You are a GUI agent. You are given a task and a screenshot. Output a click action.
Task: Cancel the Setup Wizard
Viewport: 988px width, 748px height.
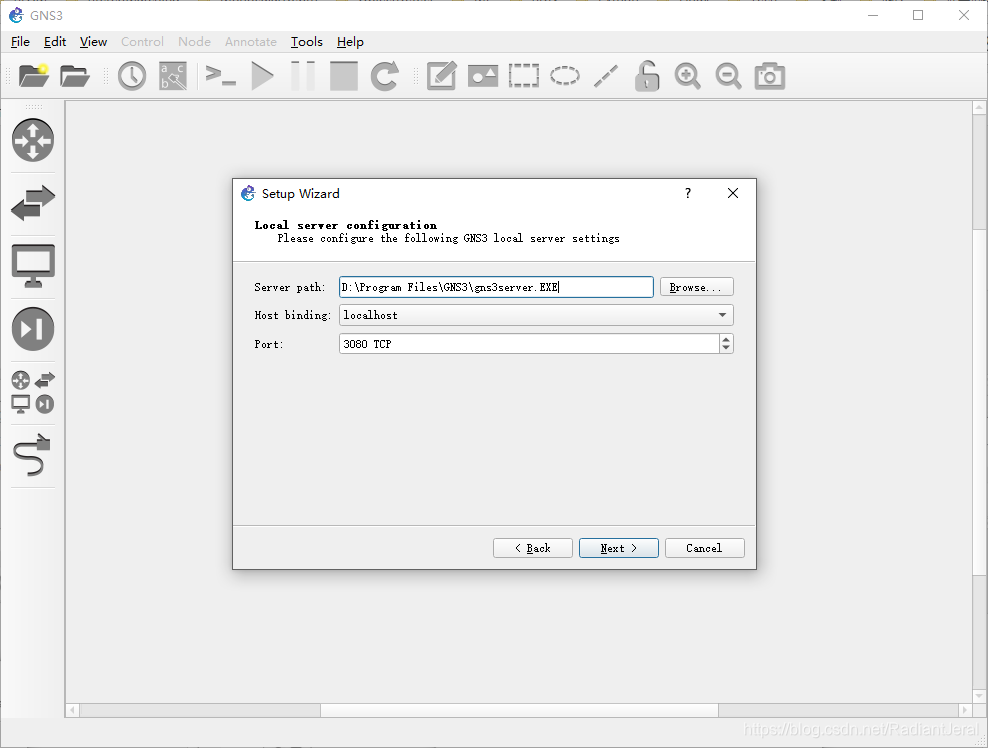click(704, 548)
